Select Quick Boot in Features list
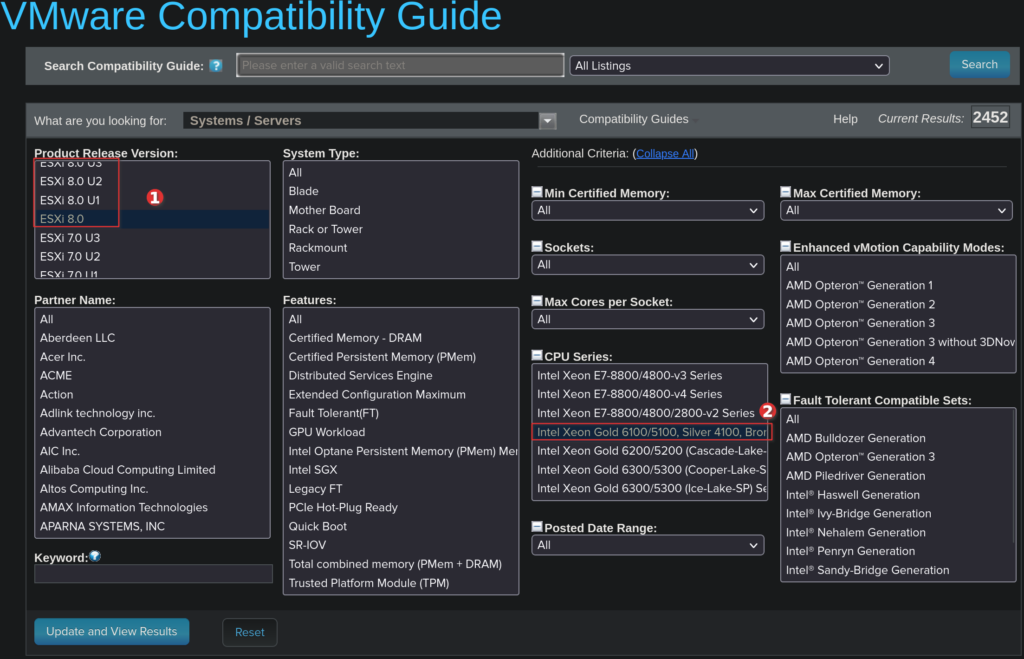 (317, 526)
